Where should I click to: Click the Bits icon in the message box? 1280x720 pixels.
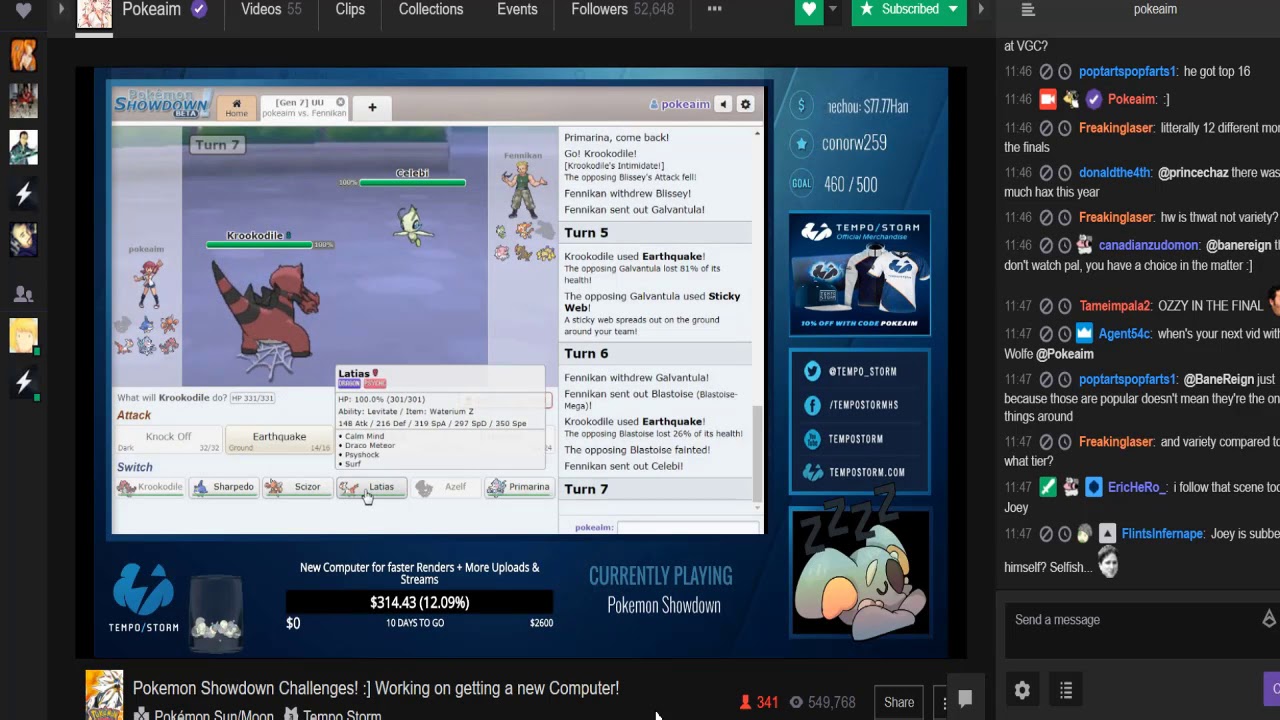click(x=1269, y=620)
